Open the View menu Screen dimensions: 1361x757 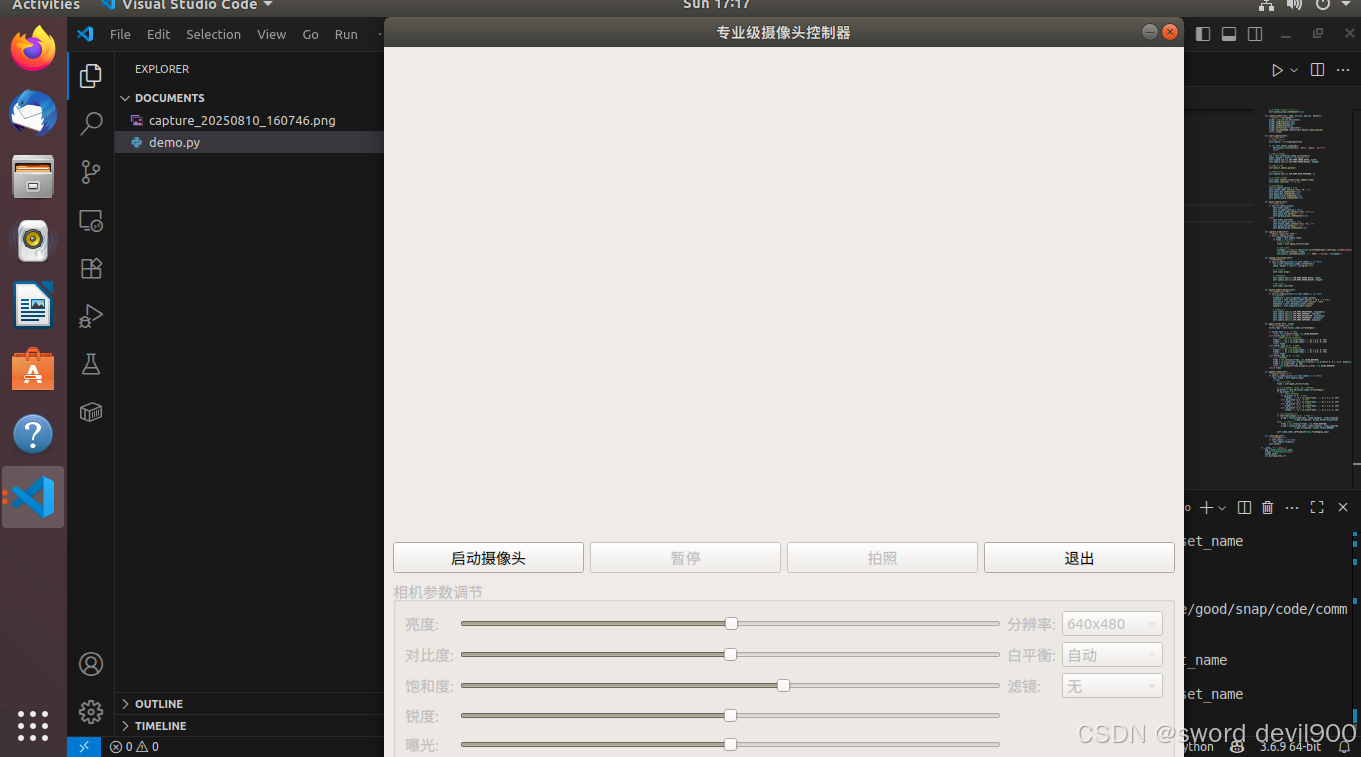click(271, 34)
